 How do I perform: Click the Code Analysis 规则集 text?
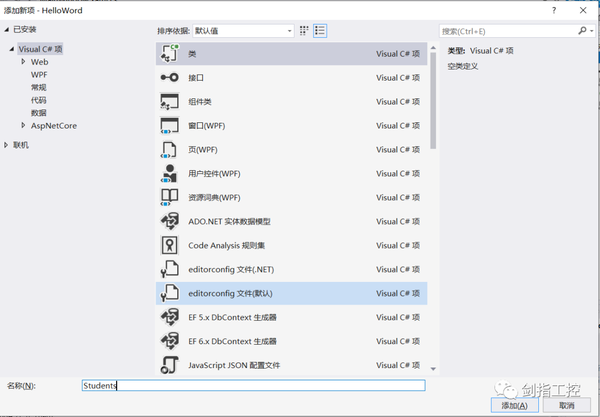[227, 245]
